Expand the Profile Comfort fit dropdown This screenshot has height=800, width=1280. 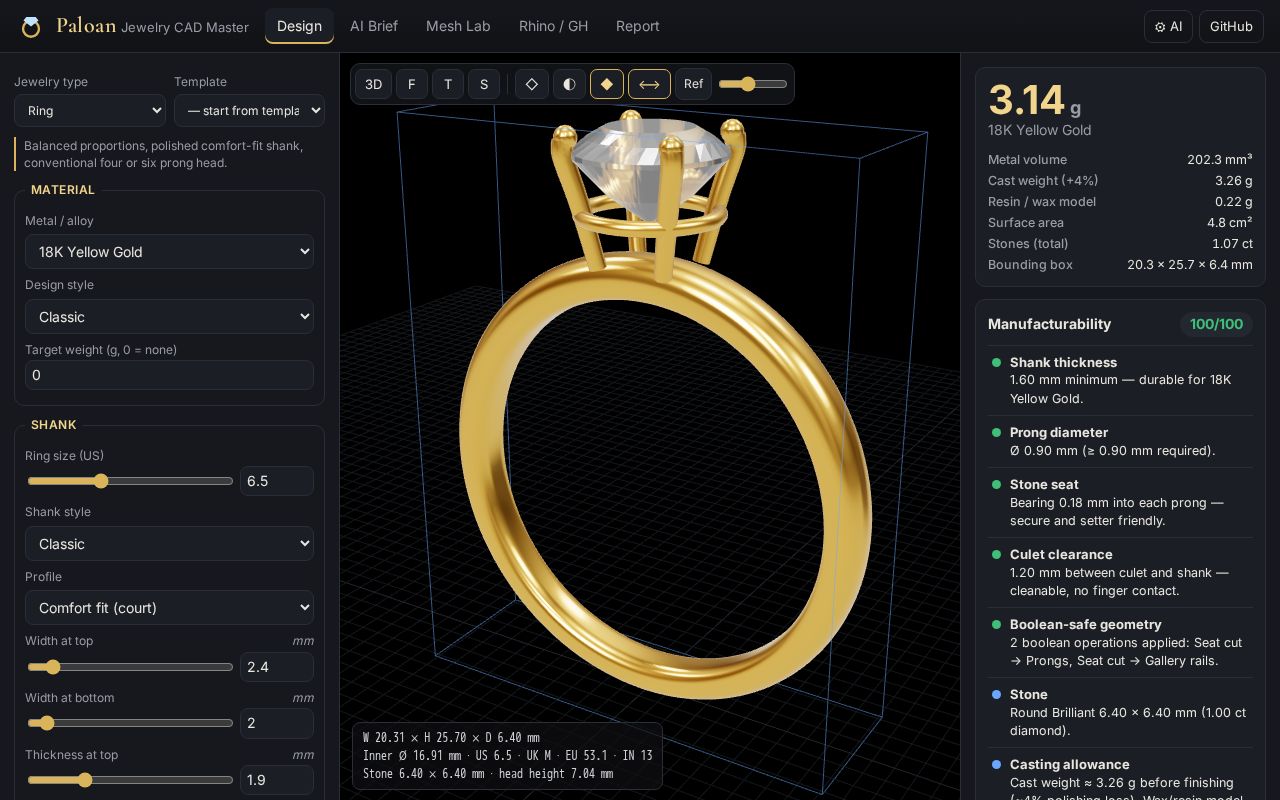[169, 608]
